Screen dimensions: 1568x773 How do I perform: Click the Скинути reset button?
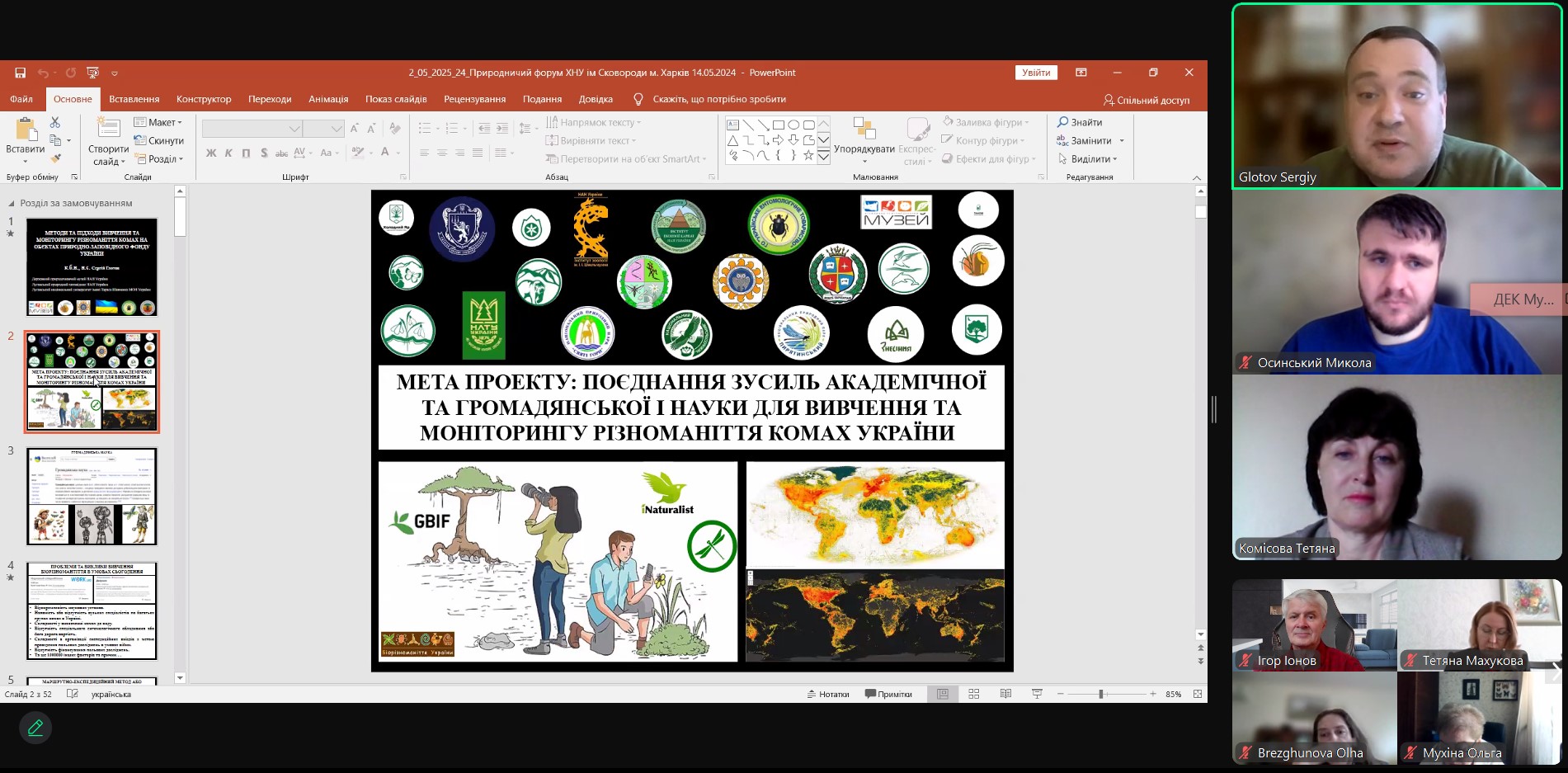click(x=159, y=140)
